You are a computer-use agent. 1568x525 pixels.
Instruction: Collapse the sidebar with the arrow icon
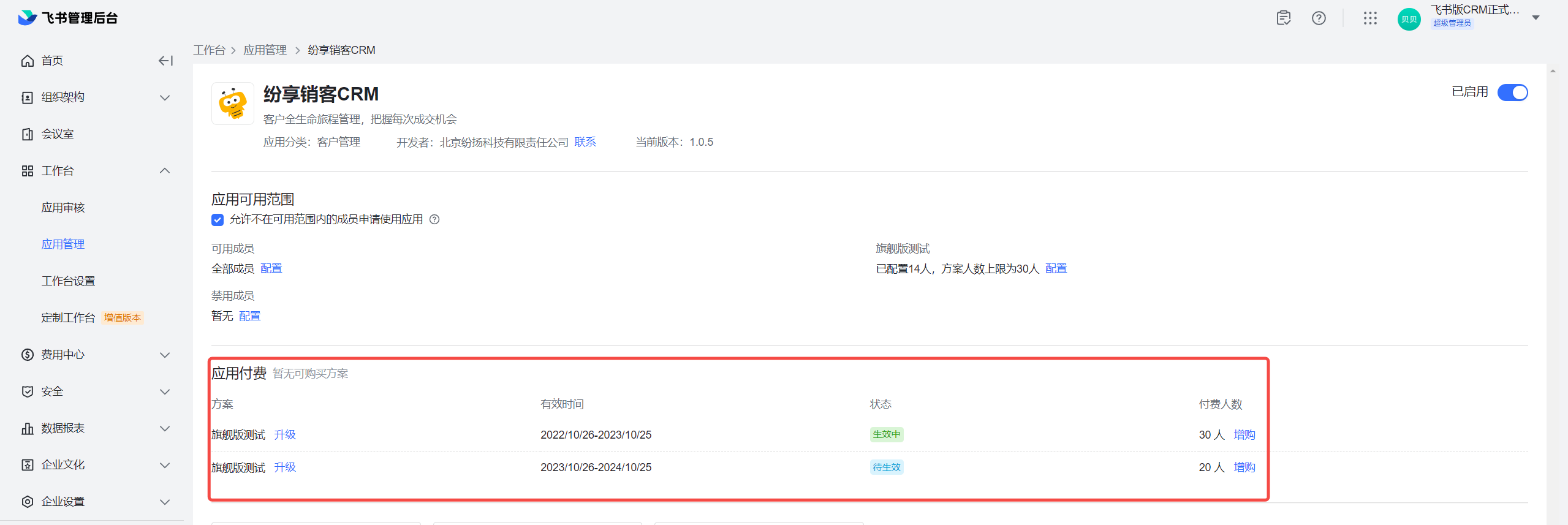[x=165, y=61]
